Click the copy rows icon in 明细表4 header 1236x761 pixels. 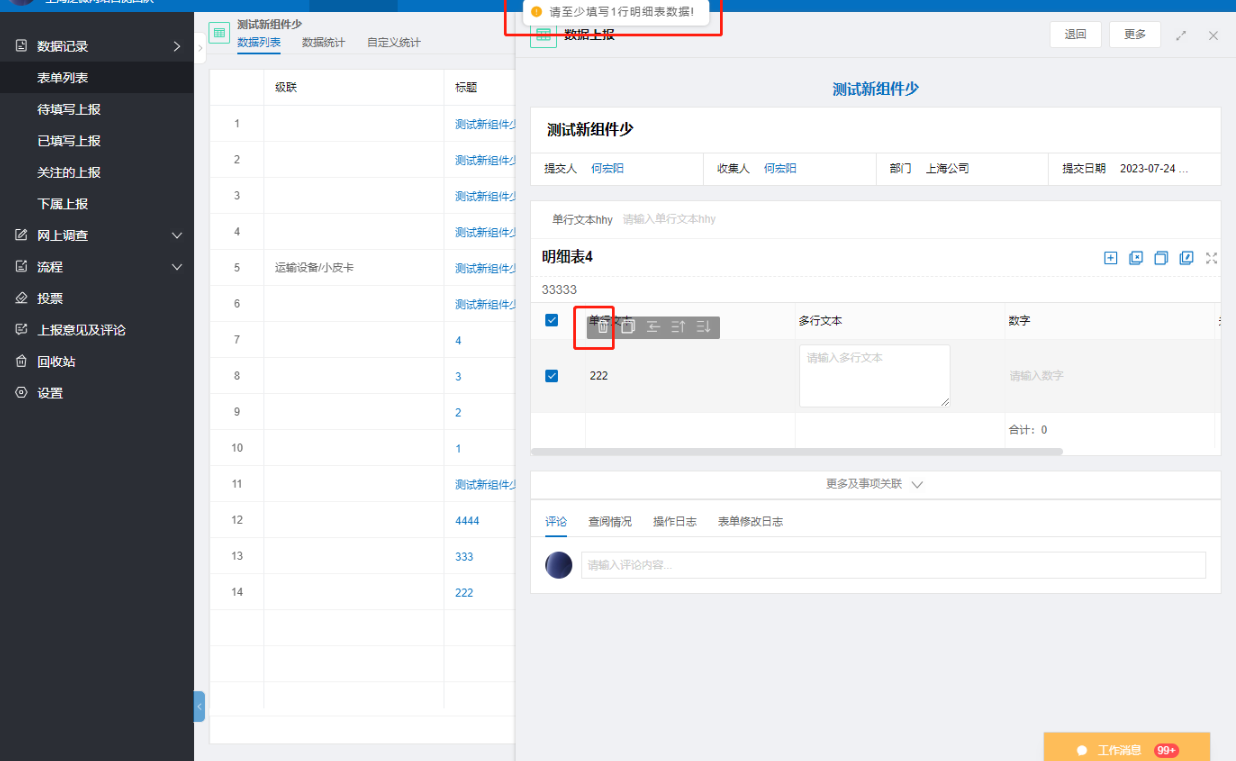[1161, 258]
